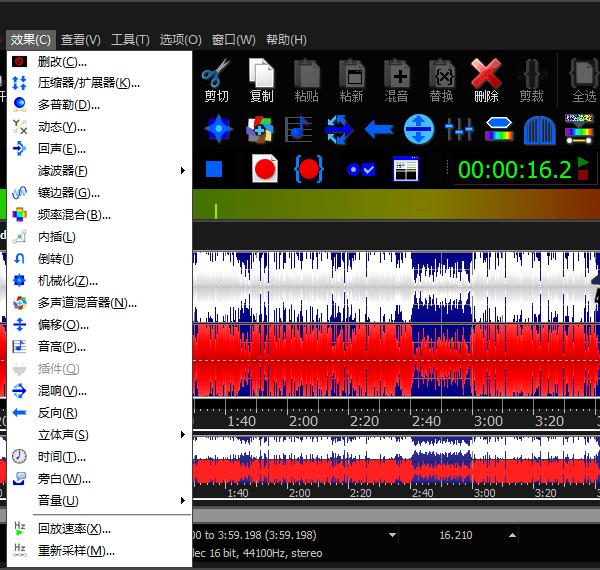
Task: Click the 3:00 mark on timeline ruler
Action: [x=487, y=422]
